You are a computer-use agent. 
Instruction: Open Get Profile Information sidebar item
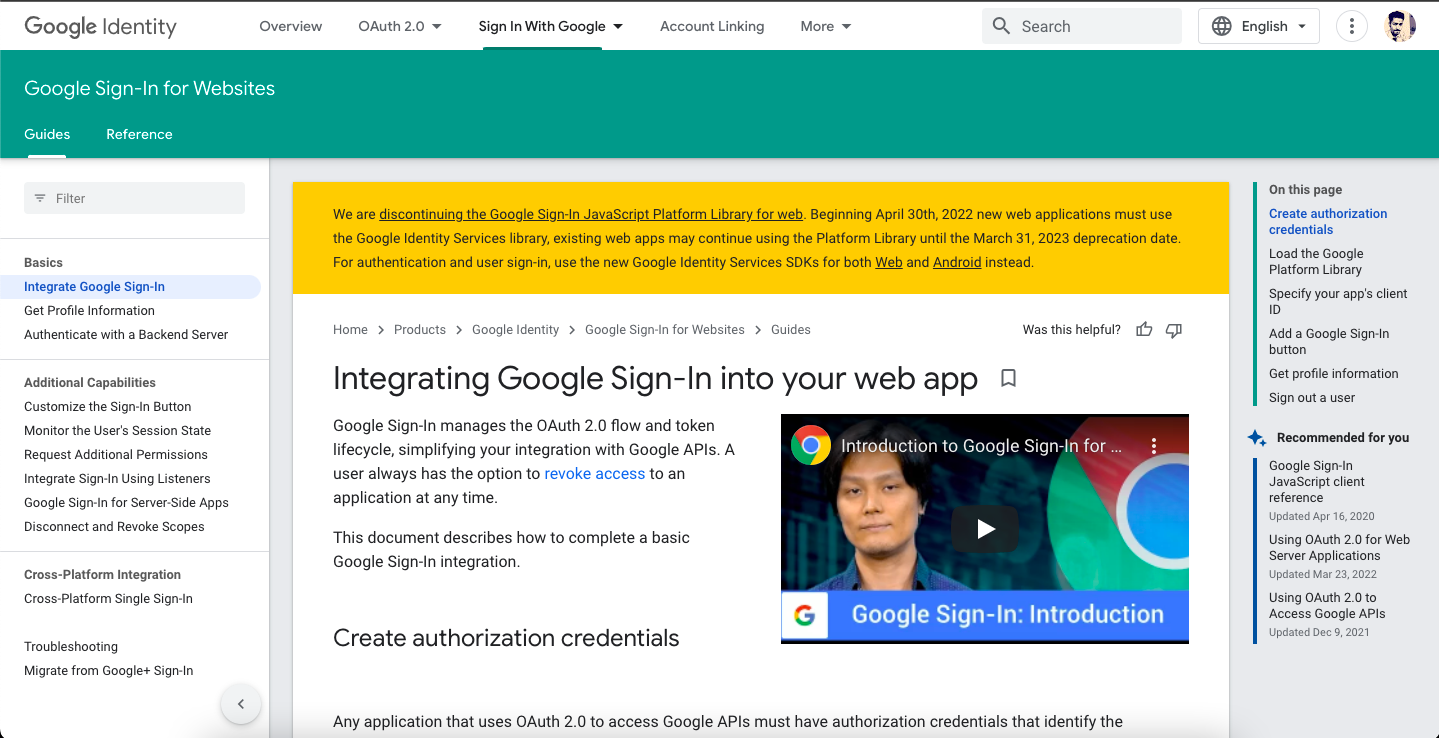pos(89,311)
